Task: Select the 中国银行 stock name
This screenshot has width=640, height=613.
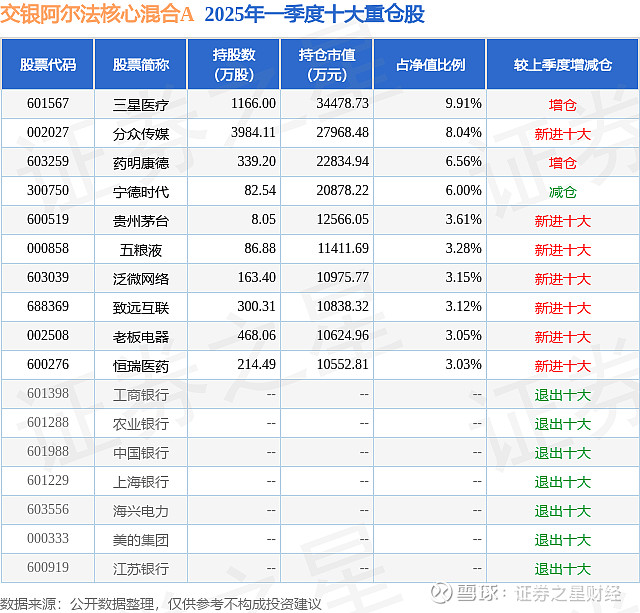Action: pos(141,453)
